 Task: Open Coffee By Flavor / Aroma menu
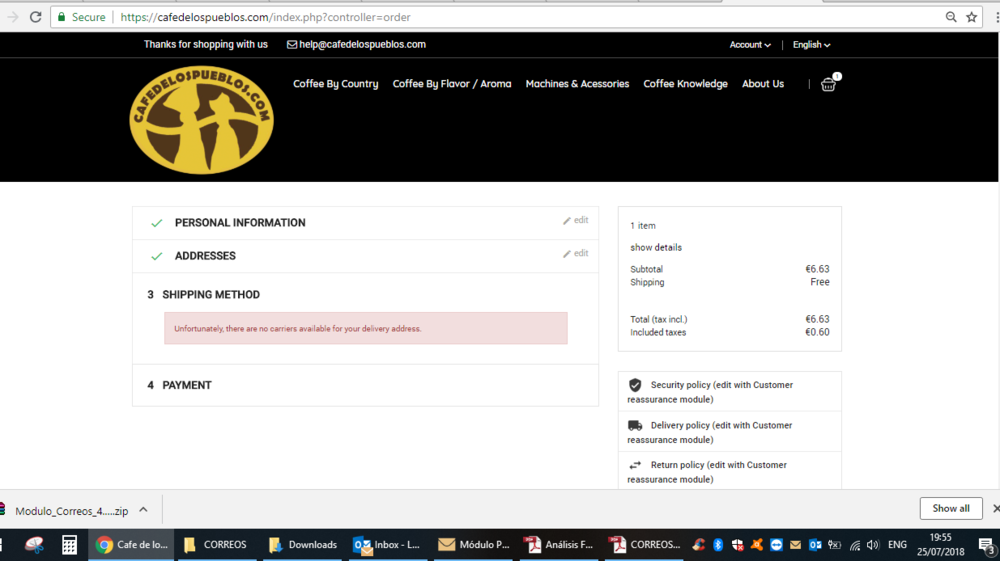pos(452,84)
